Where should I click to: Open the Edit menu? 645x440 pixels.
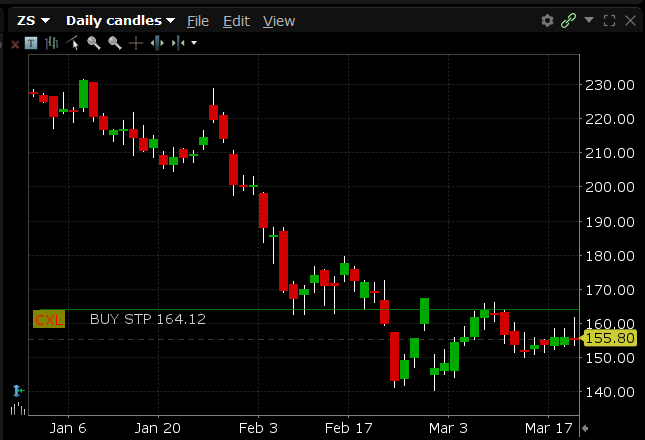236,21
